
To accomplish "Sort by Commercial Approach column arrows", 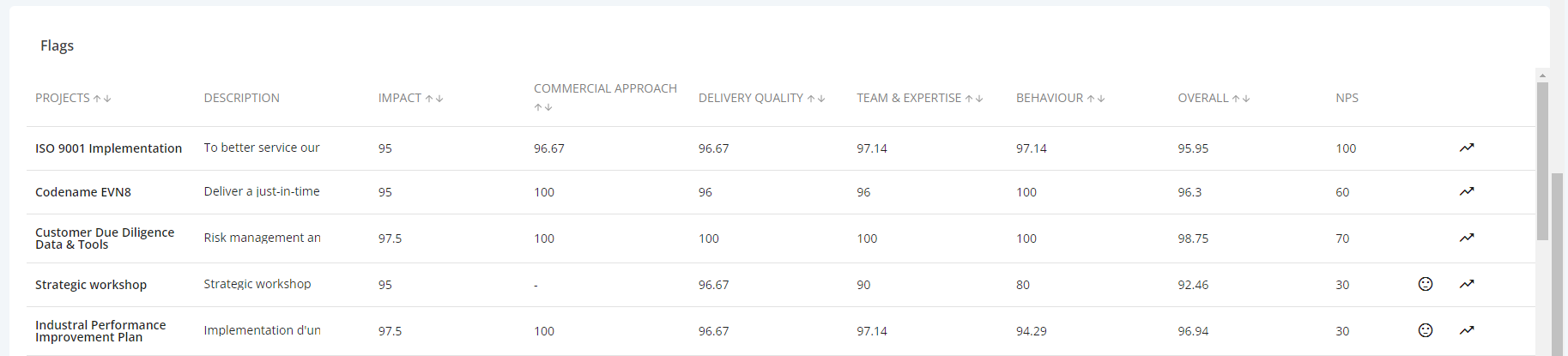I will (x=543, y=107).
